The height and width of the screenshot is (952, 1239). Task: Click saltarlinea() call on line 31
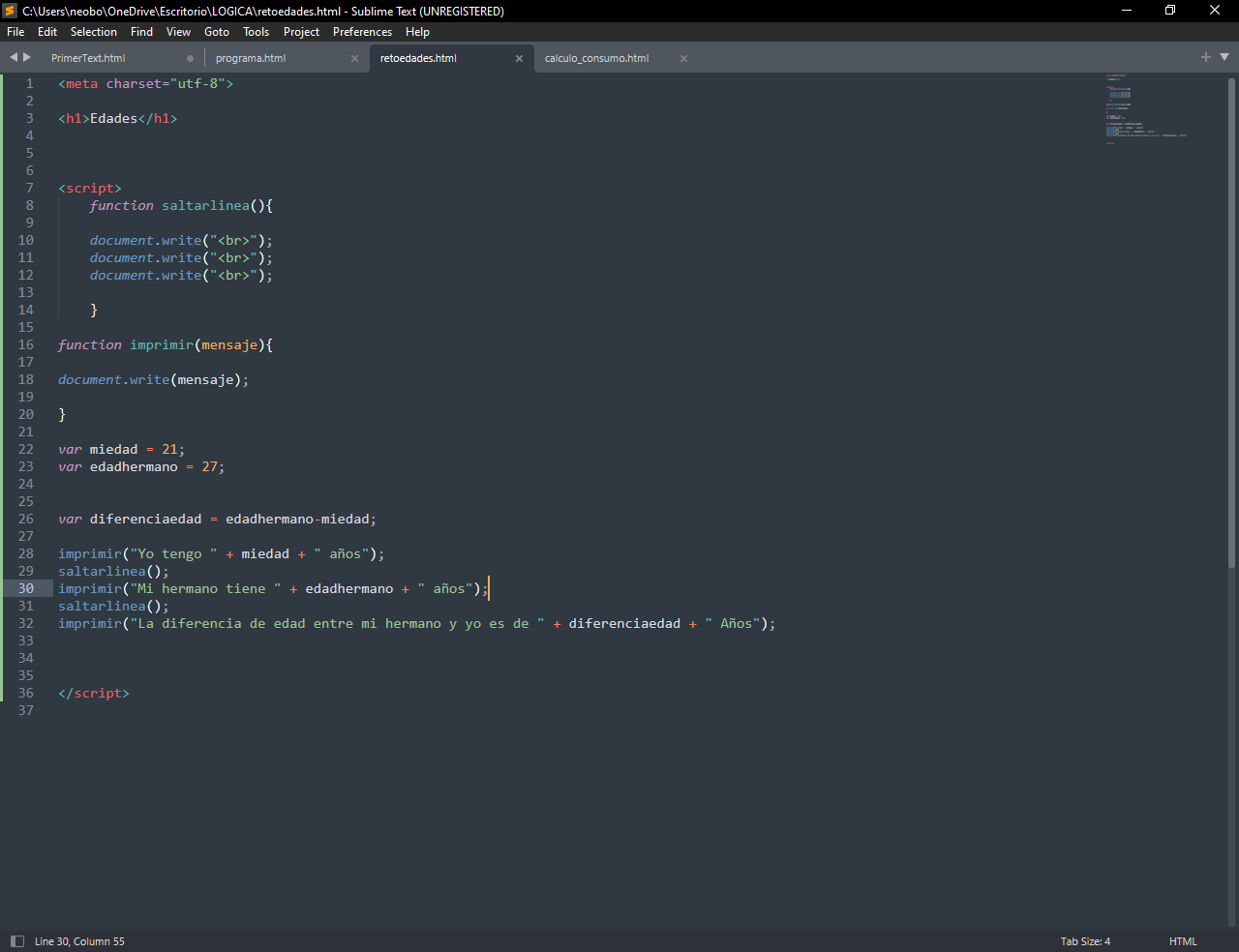coord(113,606)
